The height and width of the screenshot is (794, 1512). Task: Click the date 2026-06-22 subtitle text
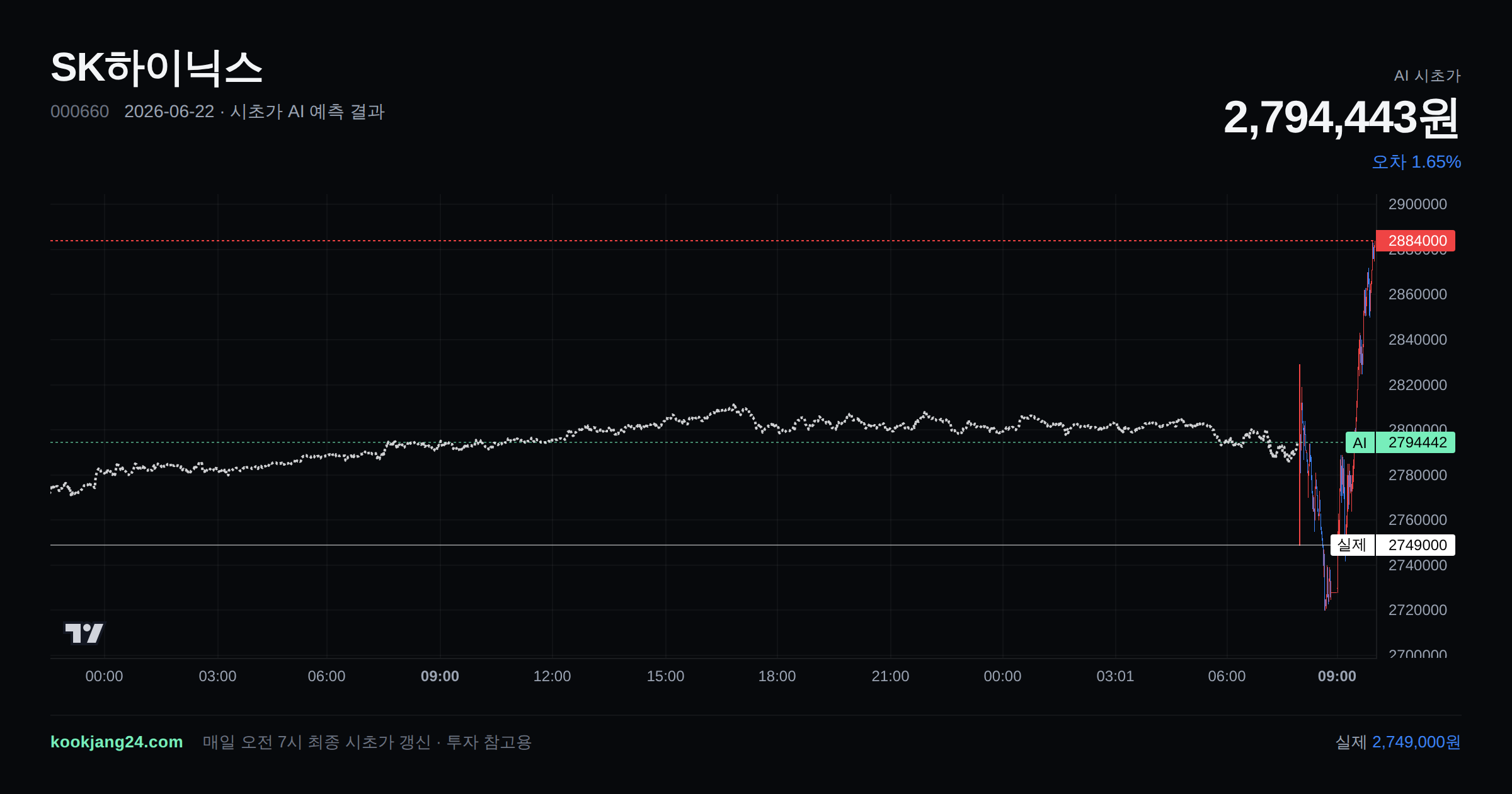tap(169, 112)
